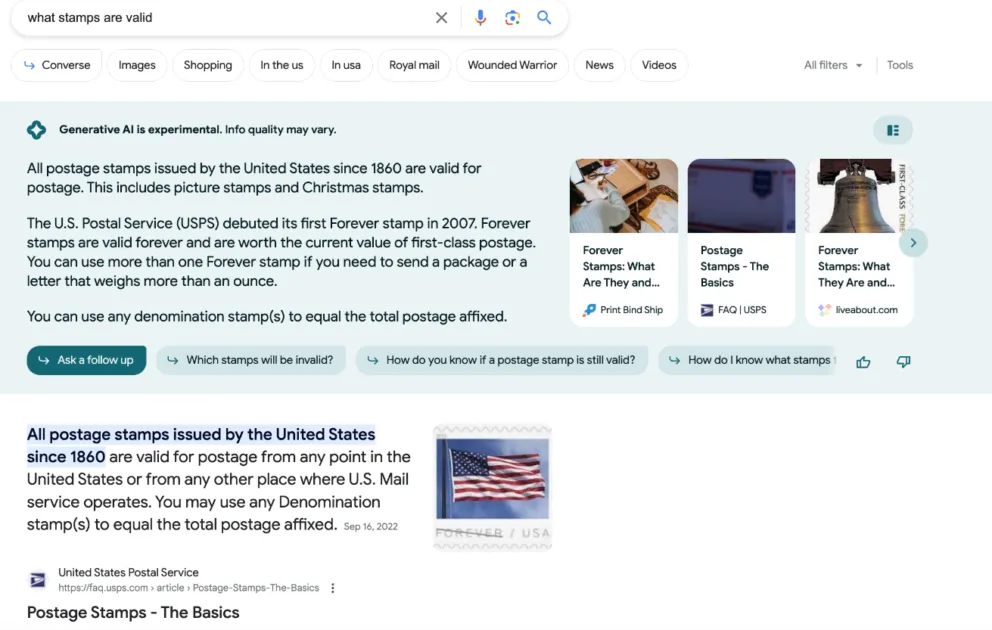Open the Tools options

coord(899,65)
